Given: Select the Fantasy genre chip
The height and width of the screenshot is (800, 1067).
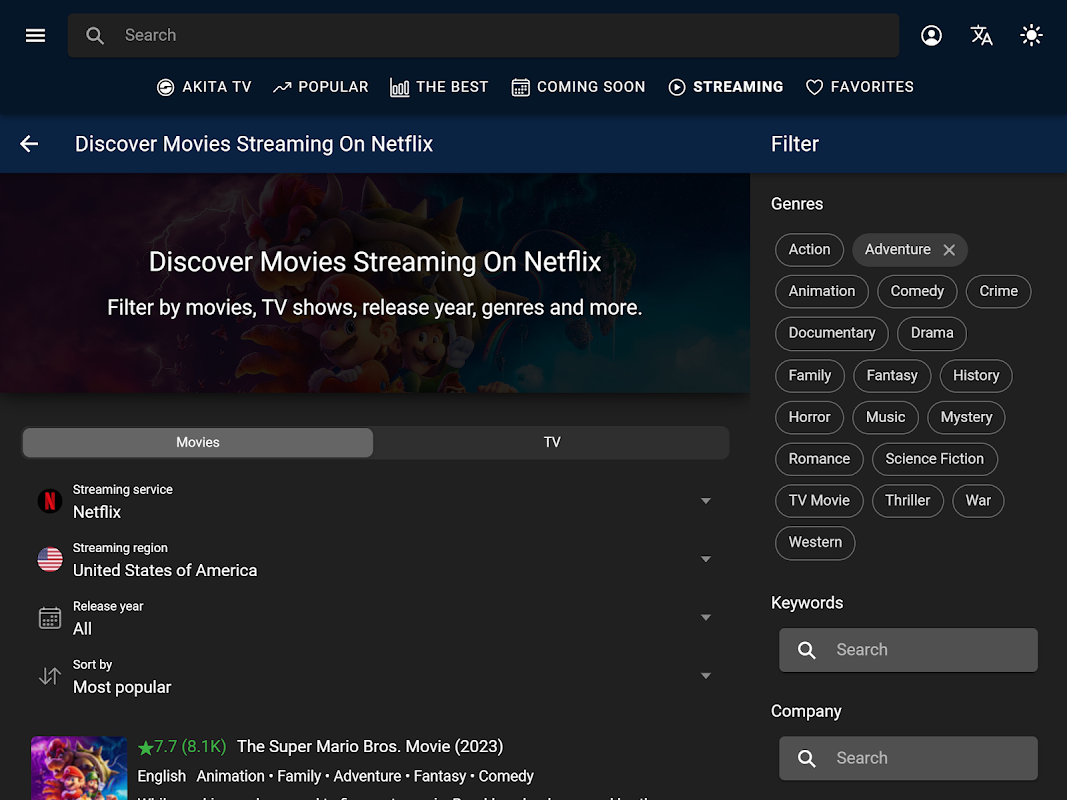Looking at the screenshot, I should tap(891, 376).
